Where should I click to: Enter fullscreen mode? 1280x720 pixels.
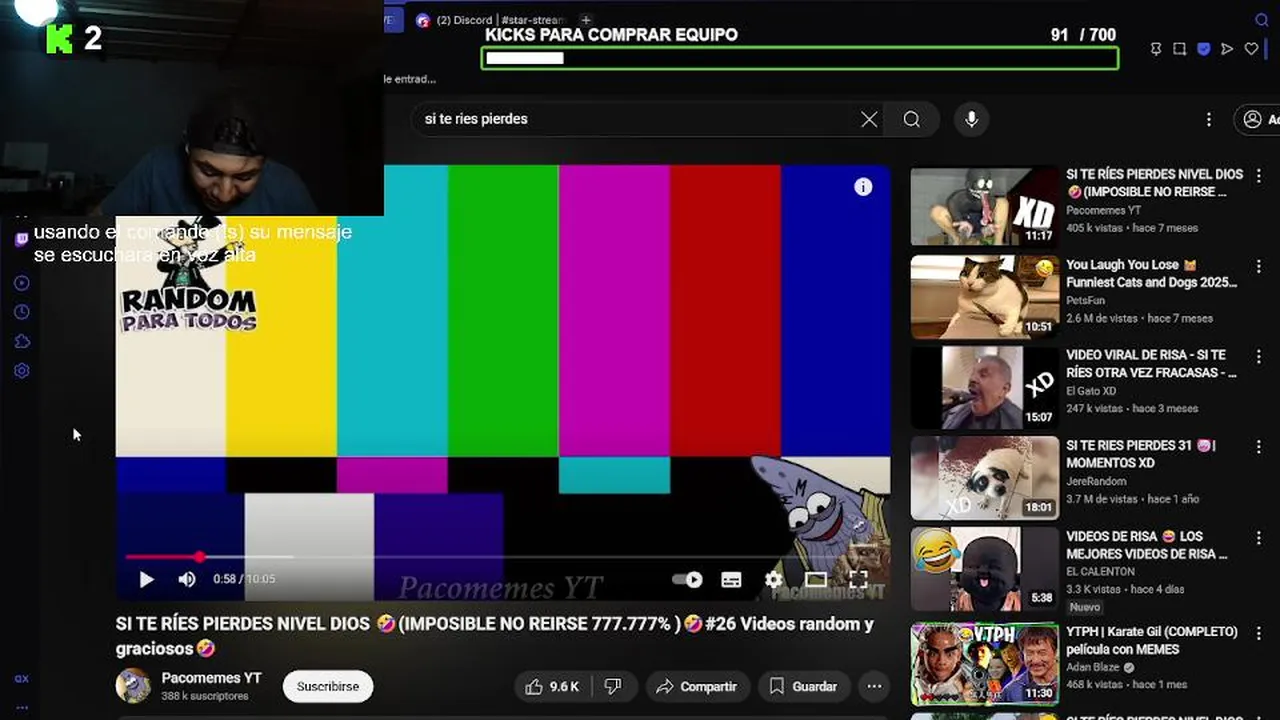858,579
